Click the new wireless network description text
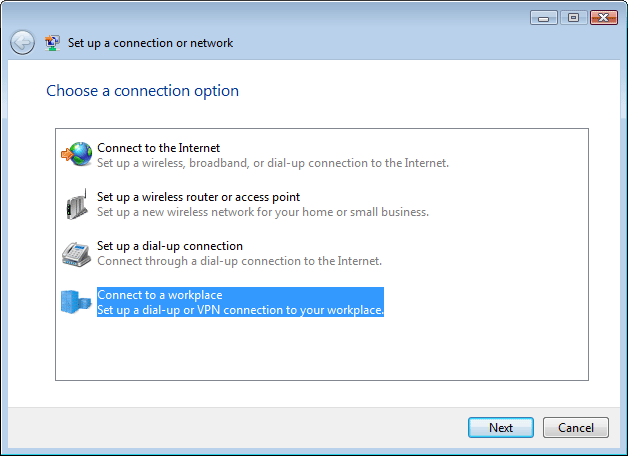This screenshot has height=456, width=628. [263, 212]
